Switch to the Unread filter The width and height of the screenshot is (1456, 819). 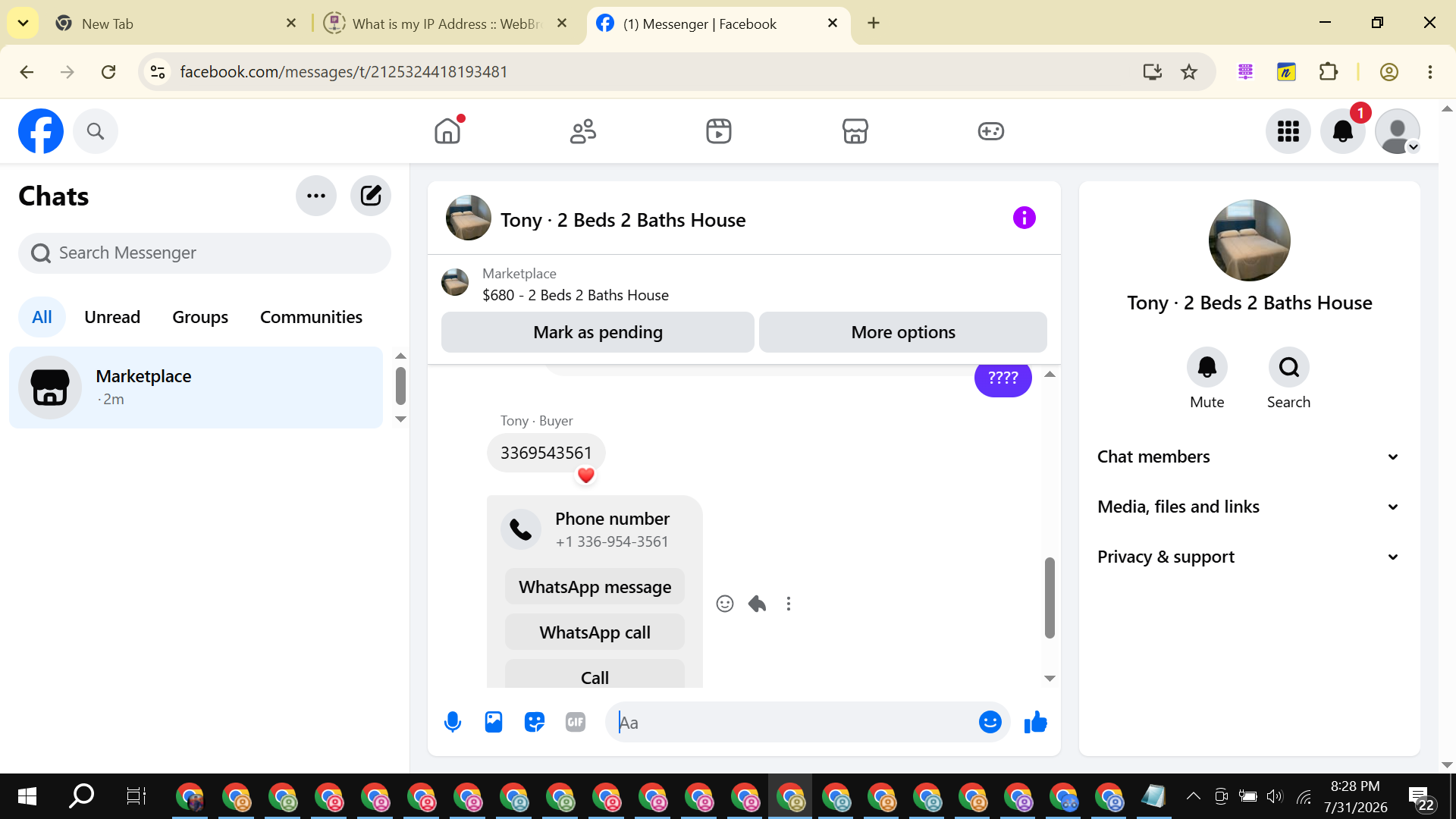pyautogui.click(x=112, y=317)
